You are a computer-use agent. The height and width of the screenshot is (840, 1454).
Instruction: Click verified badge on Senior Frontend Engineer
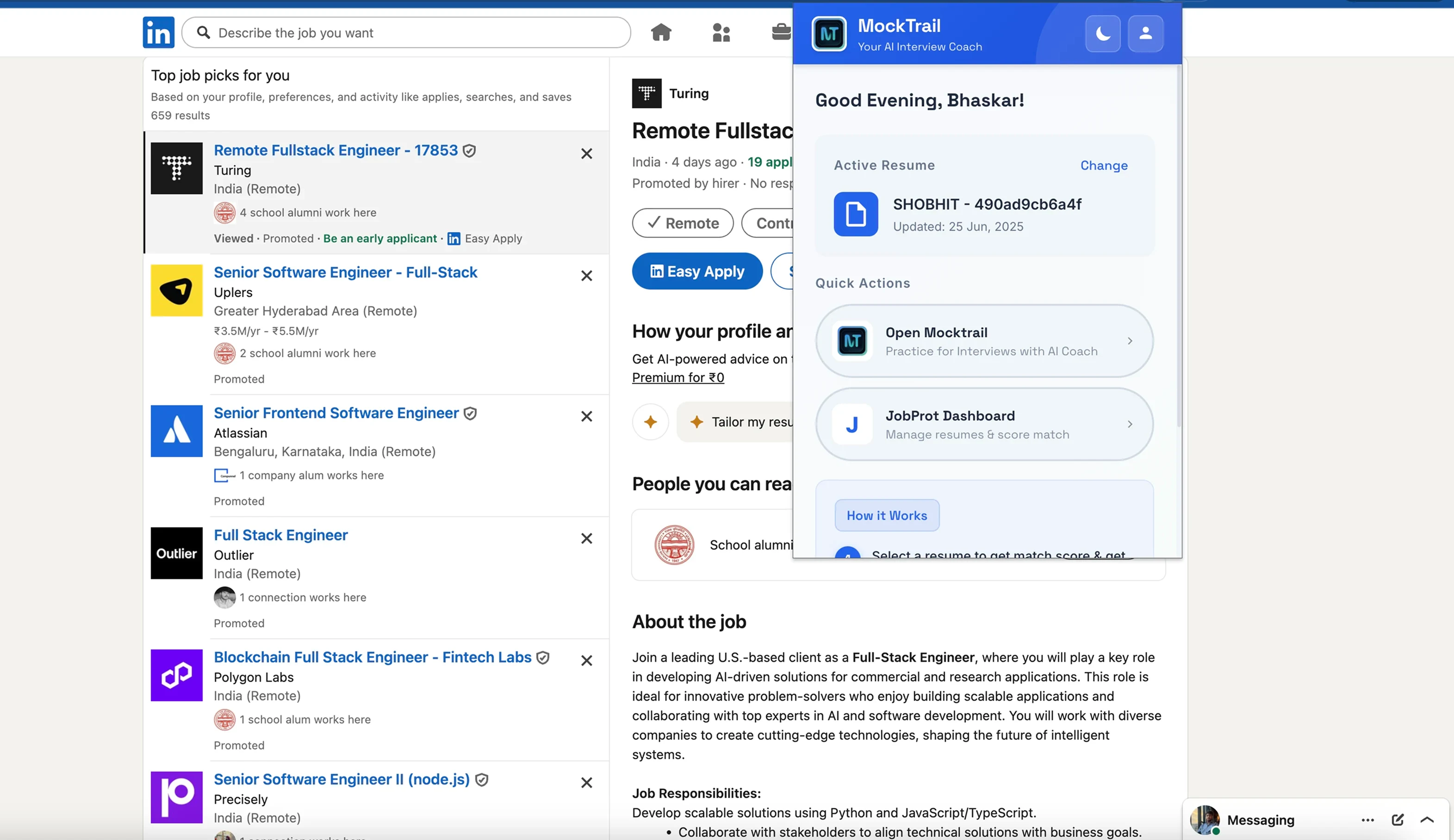click(470, 414)
